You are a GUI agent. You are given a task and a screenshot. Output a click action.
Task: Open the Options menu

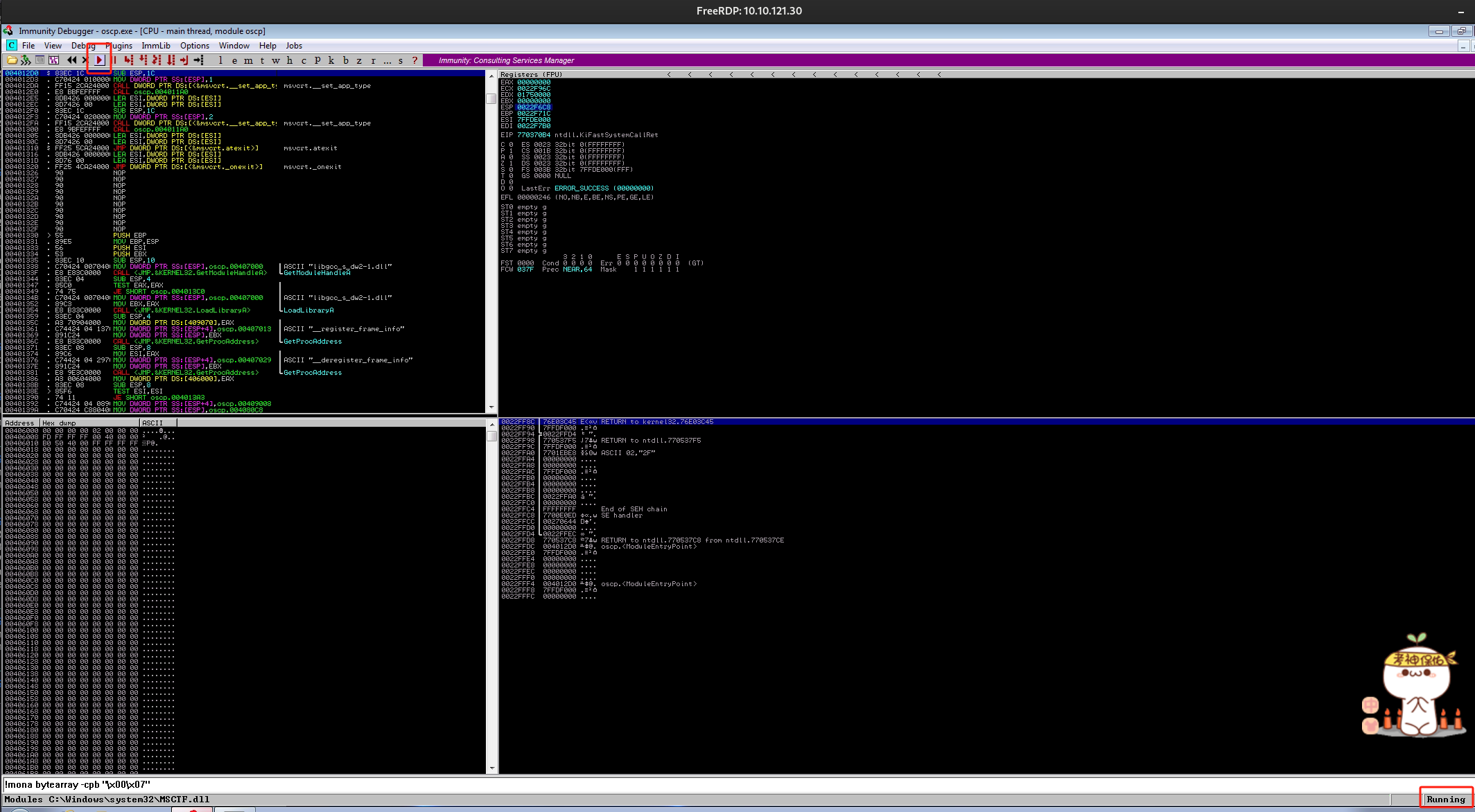point(195,46)
